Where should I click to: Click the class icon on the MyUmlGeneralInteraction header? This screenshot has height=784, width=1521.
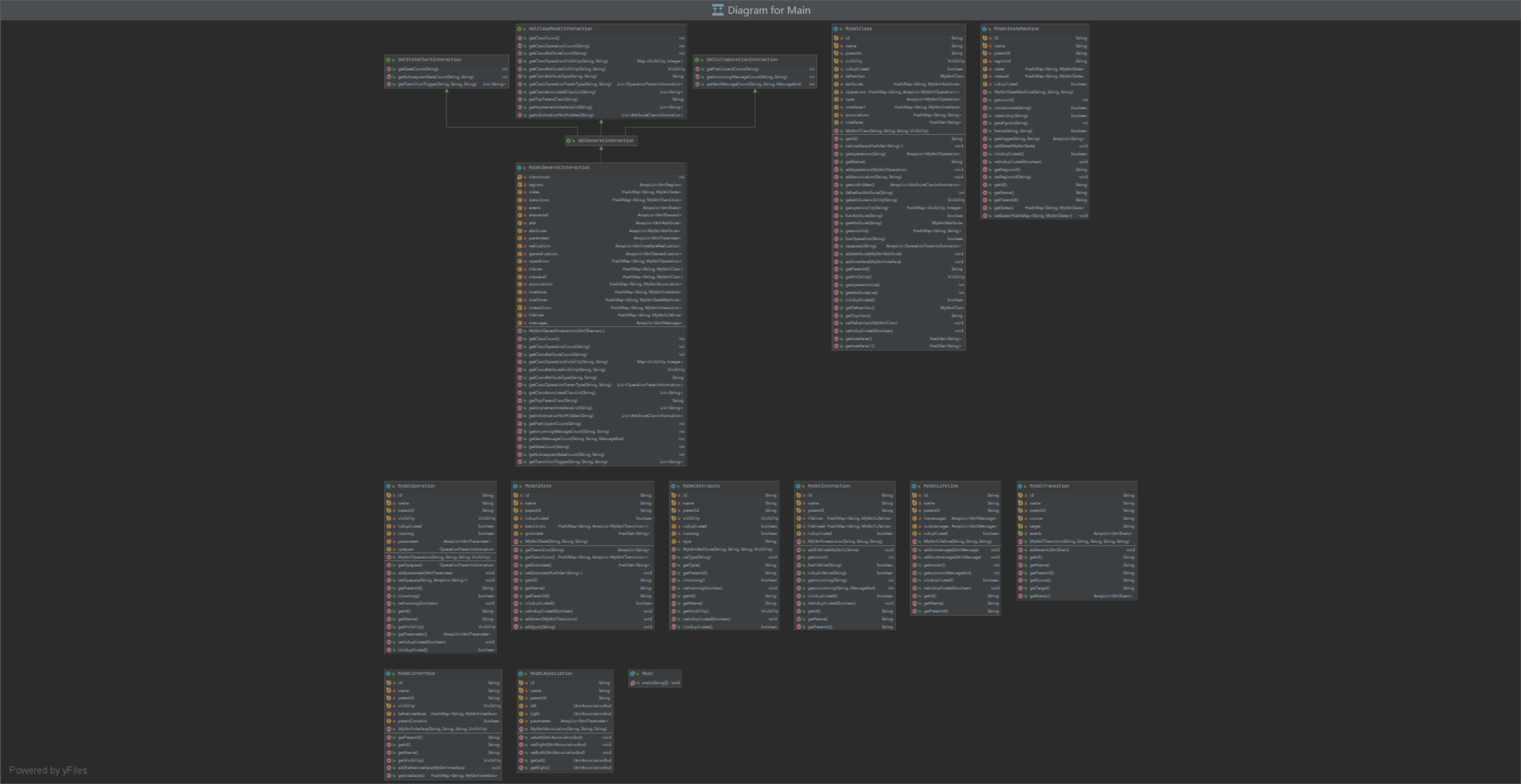click(520, 168)
